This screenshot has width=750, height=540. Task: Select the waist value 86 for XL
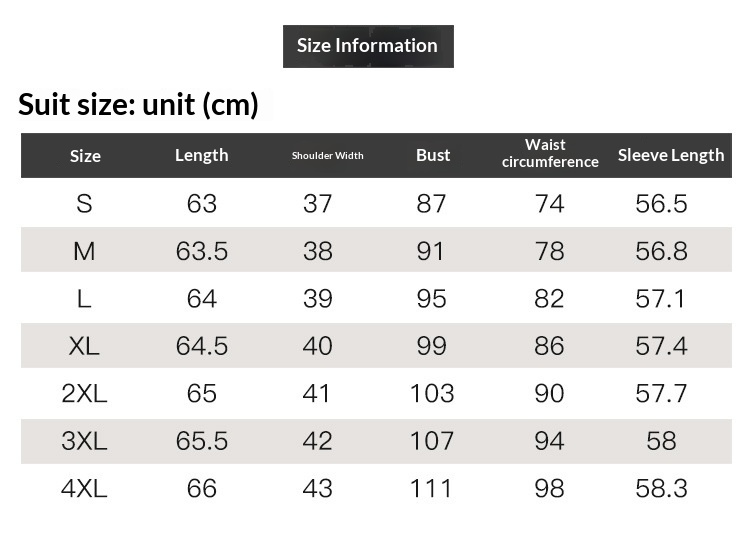(549, 346)
